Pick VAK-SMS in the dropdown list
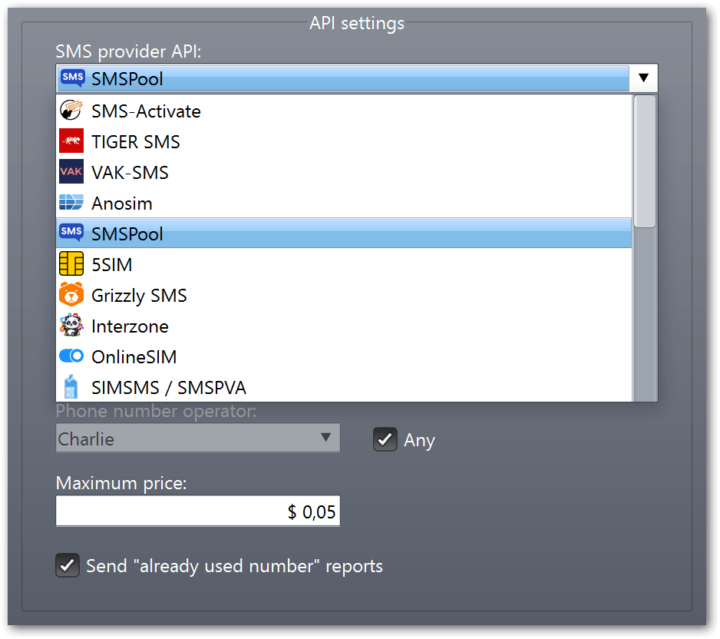 pyautogui.click(x=344, y=173)
